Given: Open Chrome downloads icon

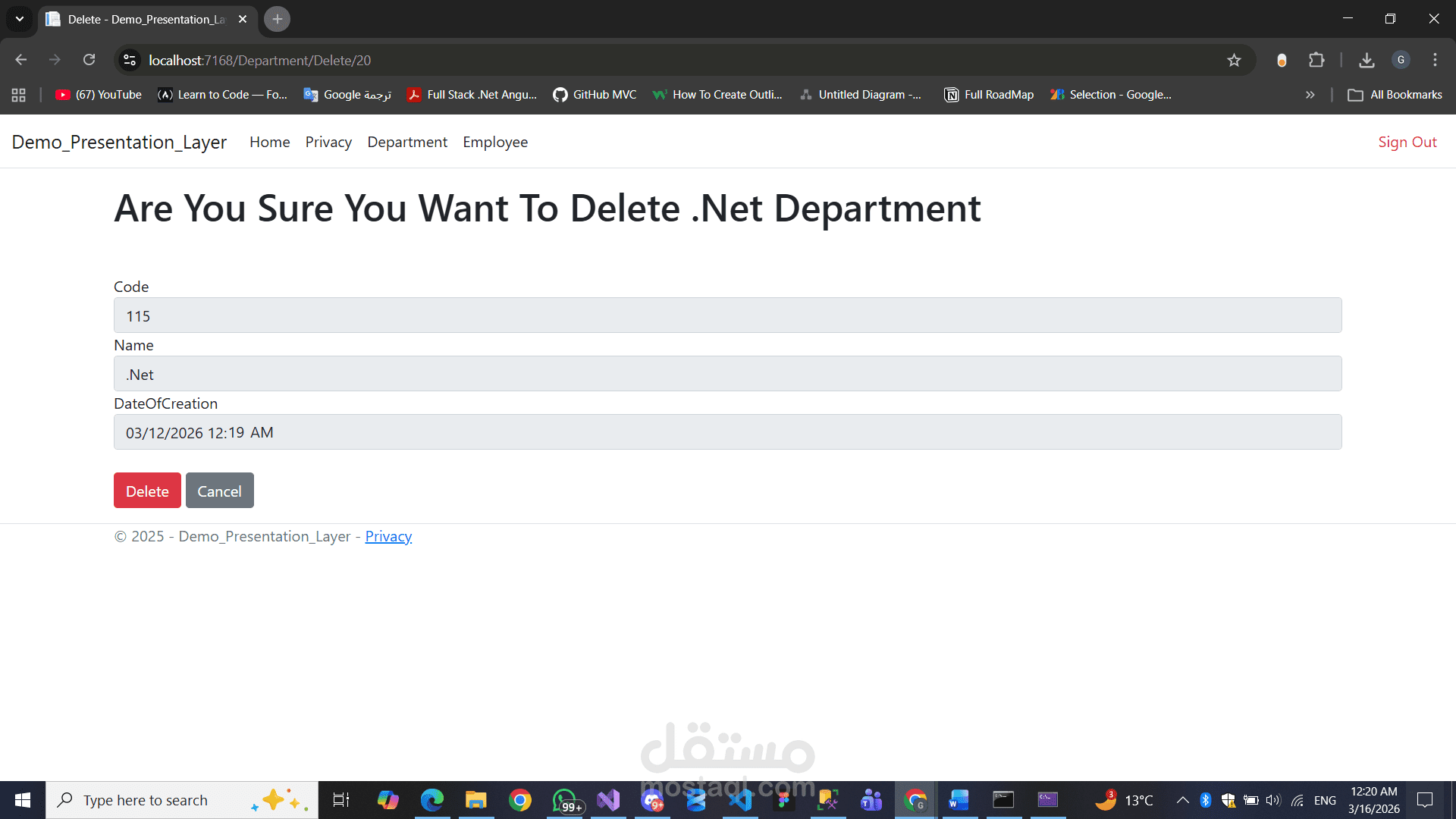Looking at the screenshot, I should click(x=1367, y=60).
